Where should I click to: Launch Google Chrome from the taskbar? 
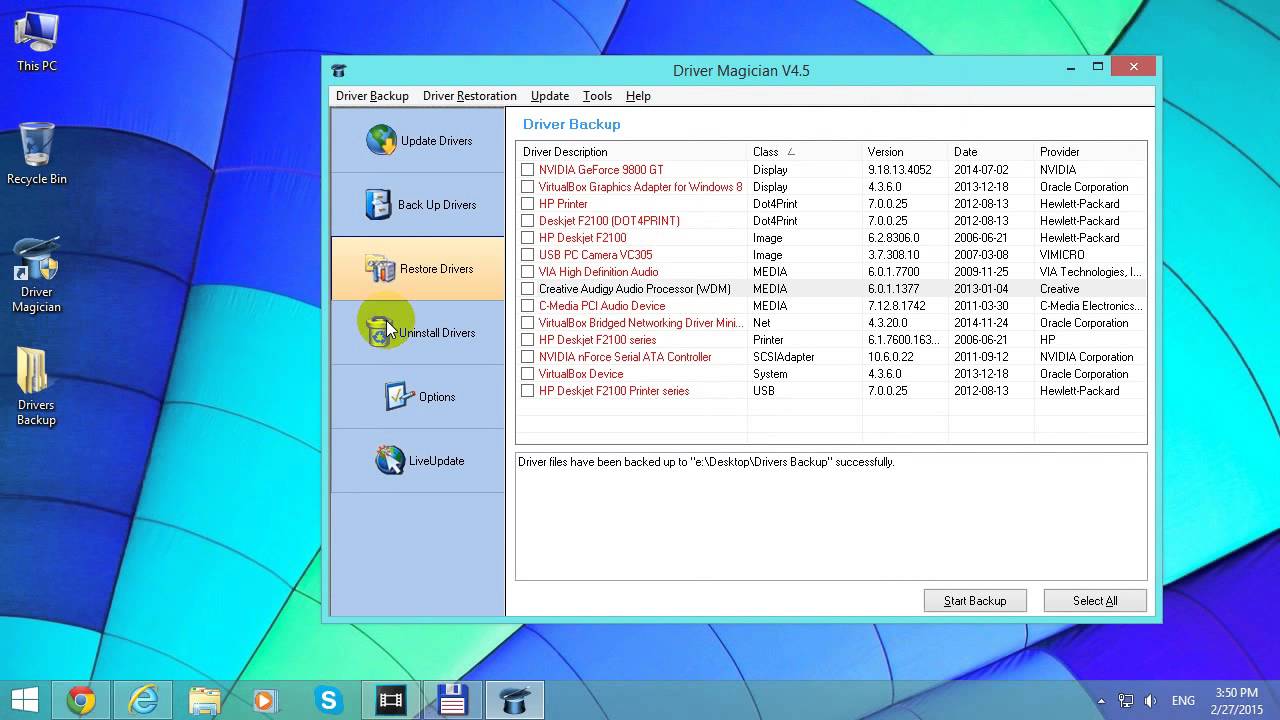coord(82,701)
